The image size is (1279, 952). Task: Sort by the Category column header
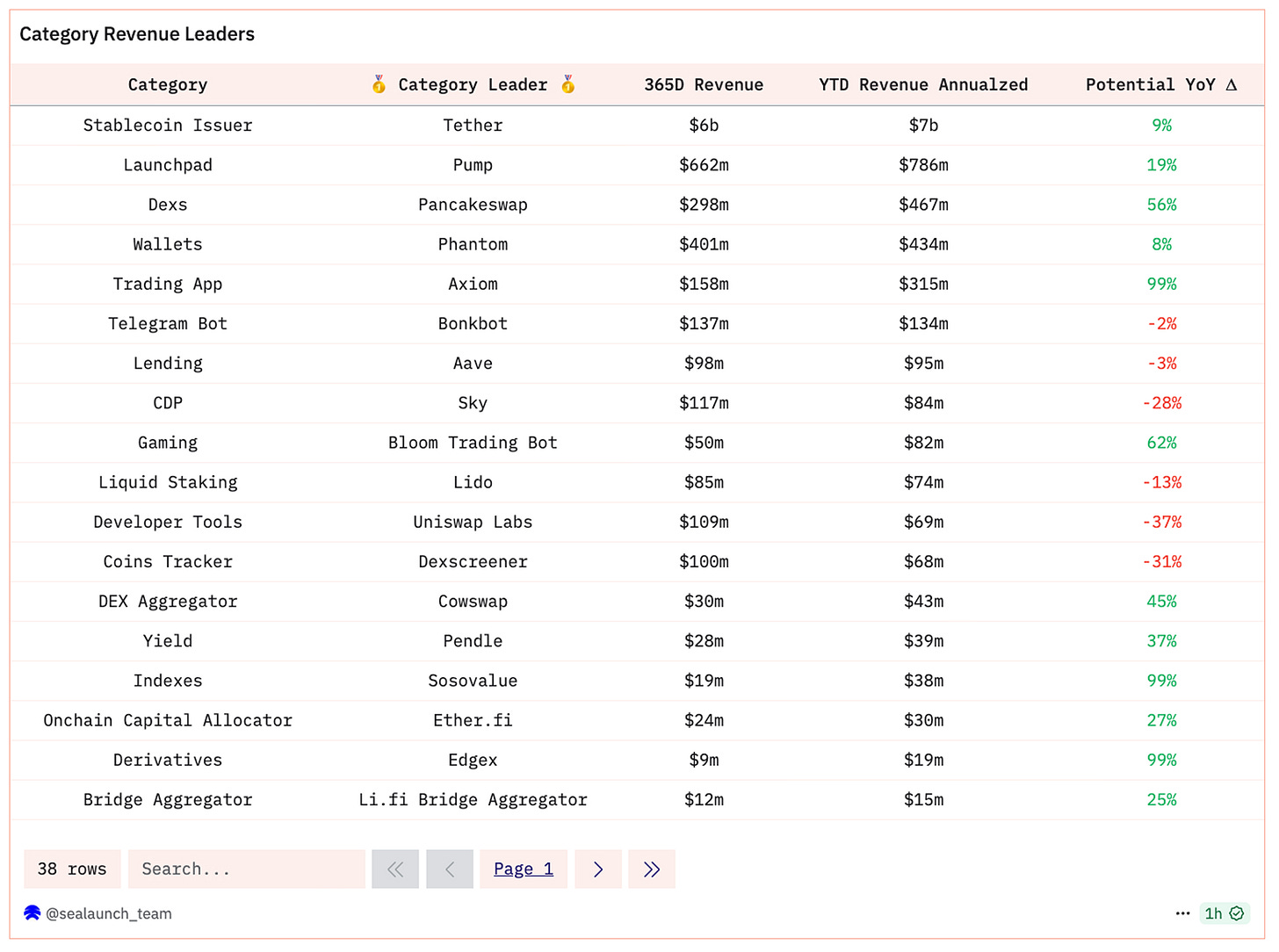tap(168, 85)
